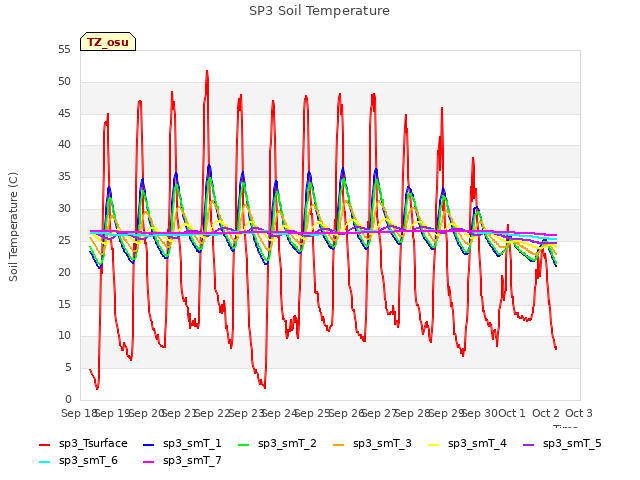Click the 15 y-axis tick label
640x480 pixels.
coord(64,304)
